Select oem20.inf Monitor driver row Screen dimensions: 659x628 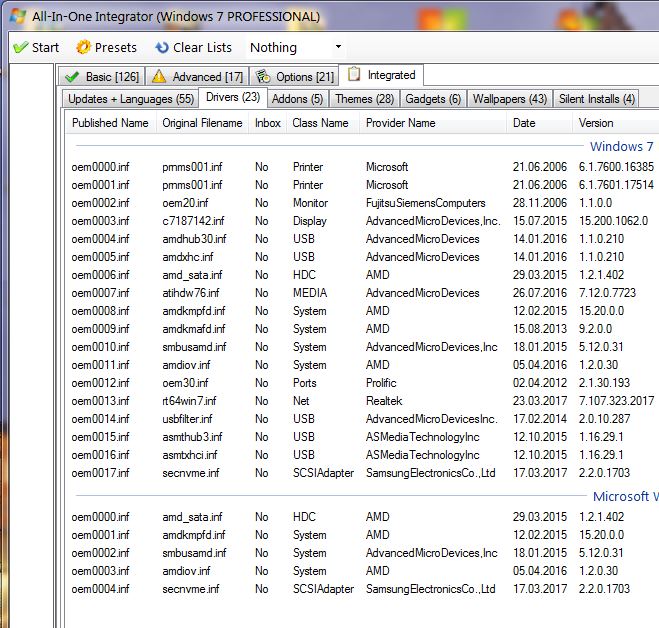click(362, 203)
